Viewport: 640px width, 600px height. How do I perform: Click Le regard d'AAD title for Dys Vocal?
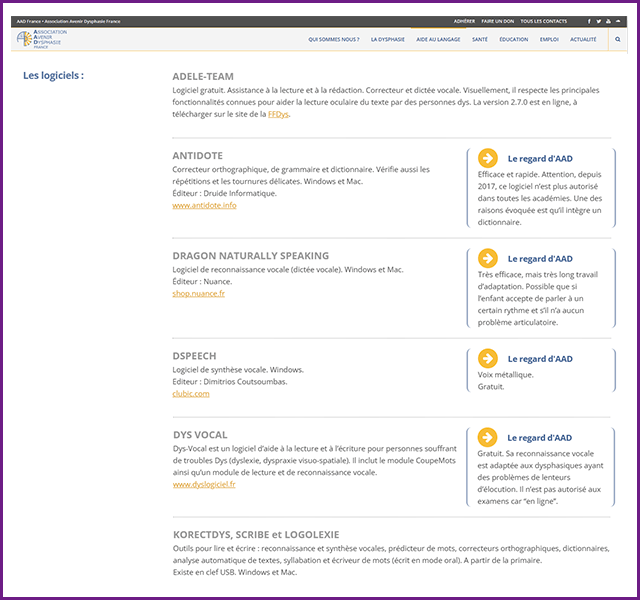(x=540, y=438)
